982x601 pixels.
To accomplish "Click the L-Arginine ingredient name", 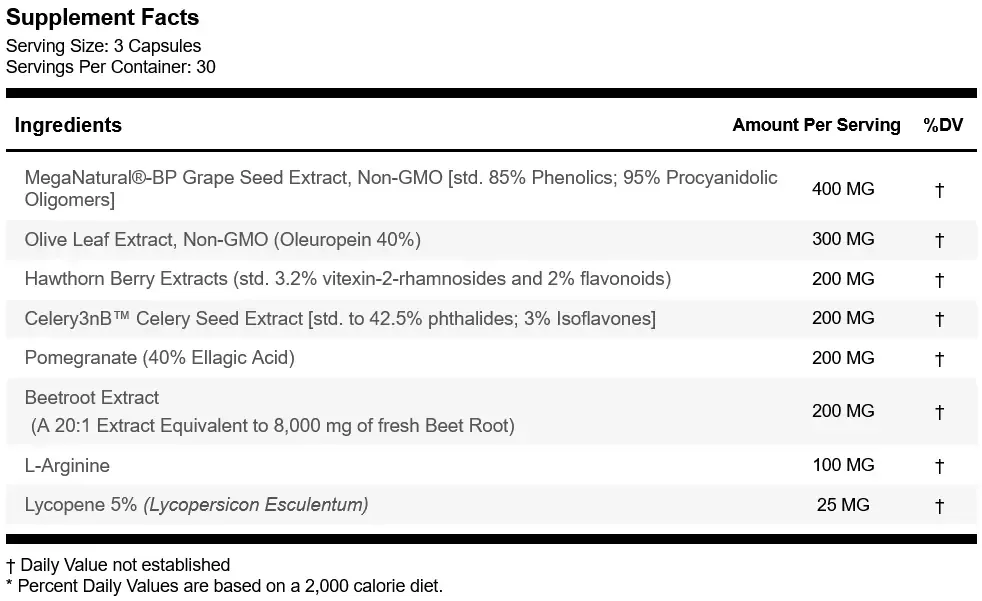I will [67, 466].
